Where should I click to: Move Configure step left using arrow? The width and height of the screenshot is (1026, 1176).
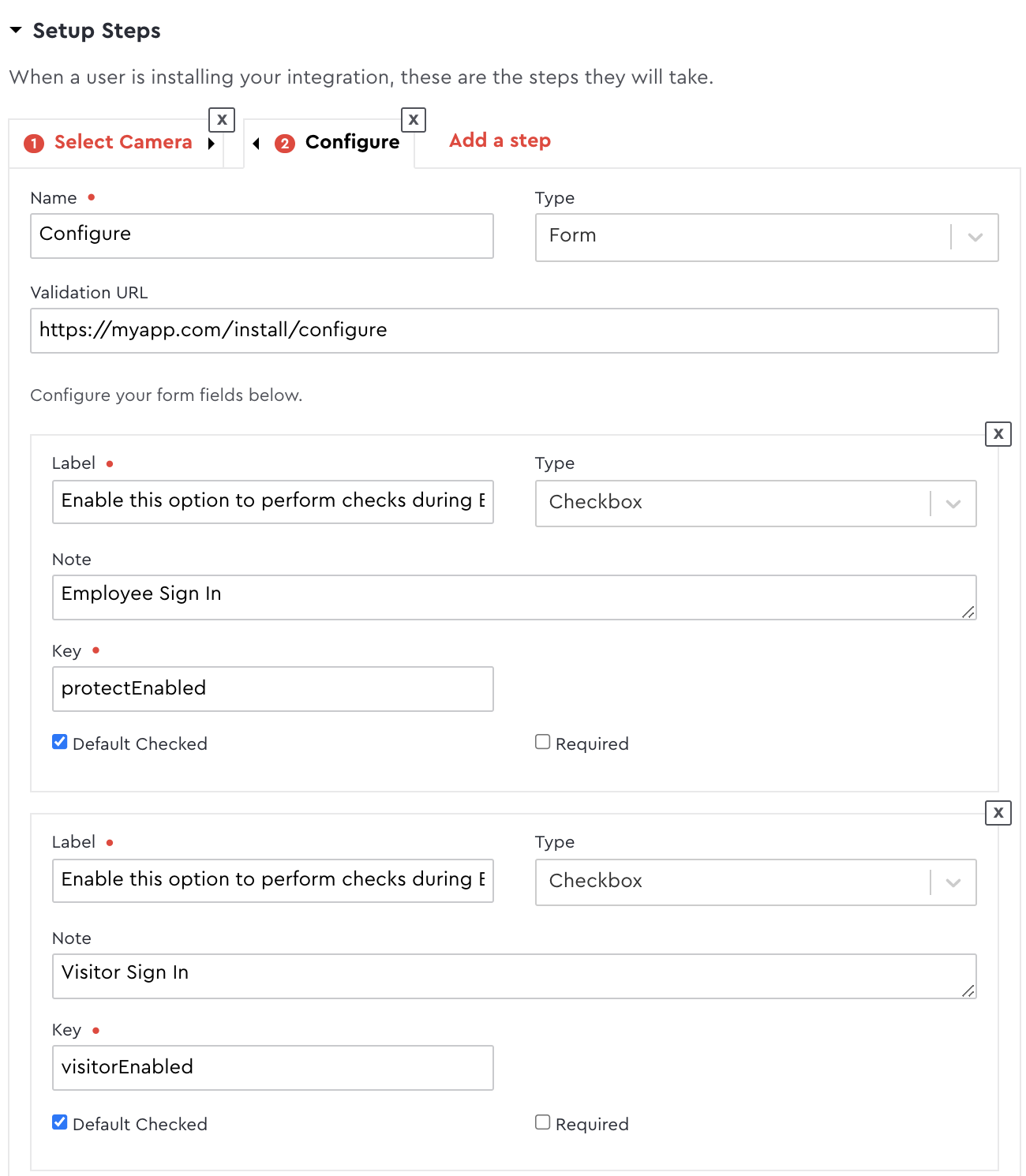[x=256, y=144]
